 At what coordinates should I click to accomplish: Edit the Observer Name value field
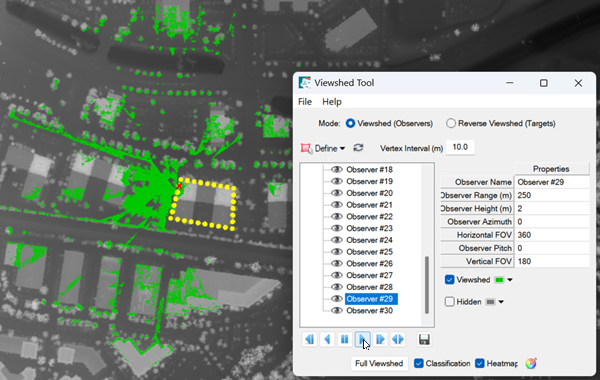552,182
